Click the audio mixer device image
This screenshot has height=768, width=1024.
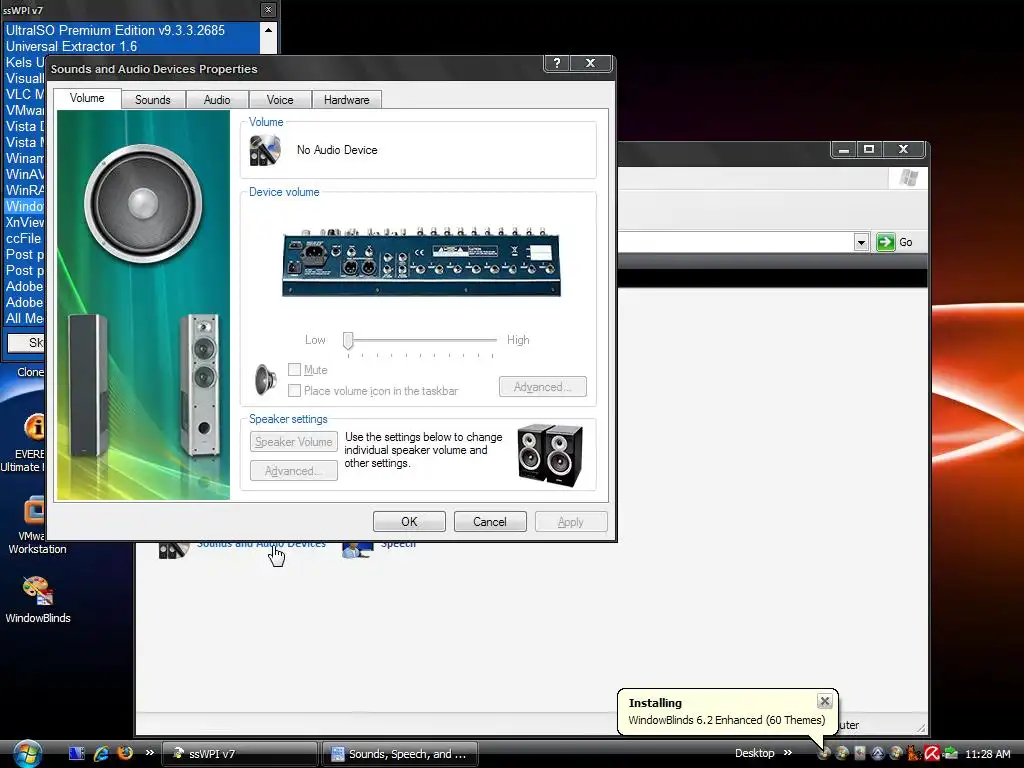point(421,262)
